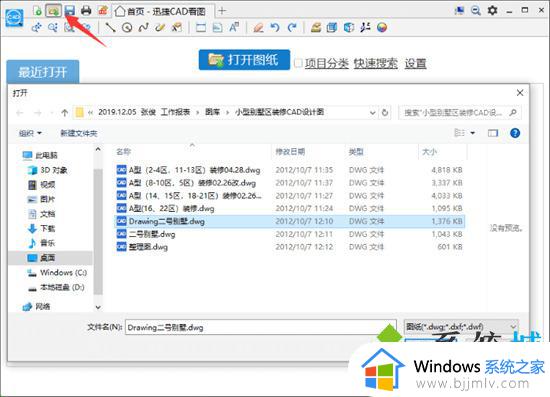Click the folder search box in dialog
This screenshot has height=397, width=550.
[460, 113]
